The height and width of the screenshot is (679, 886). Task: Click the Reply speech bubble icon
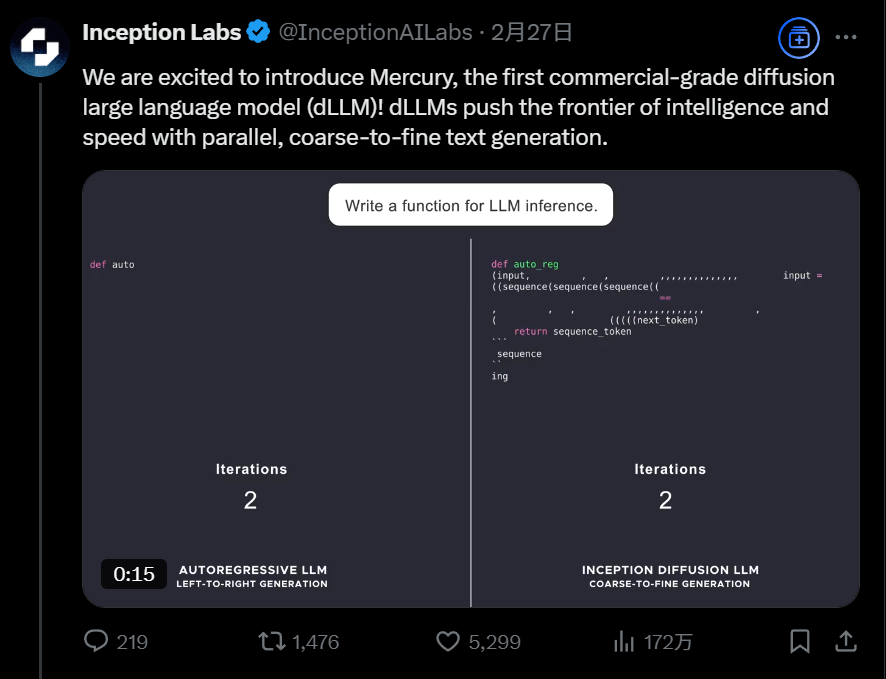click(x=96, y=641)
